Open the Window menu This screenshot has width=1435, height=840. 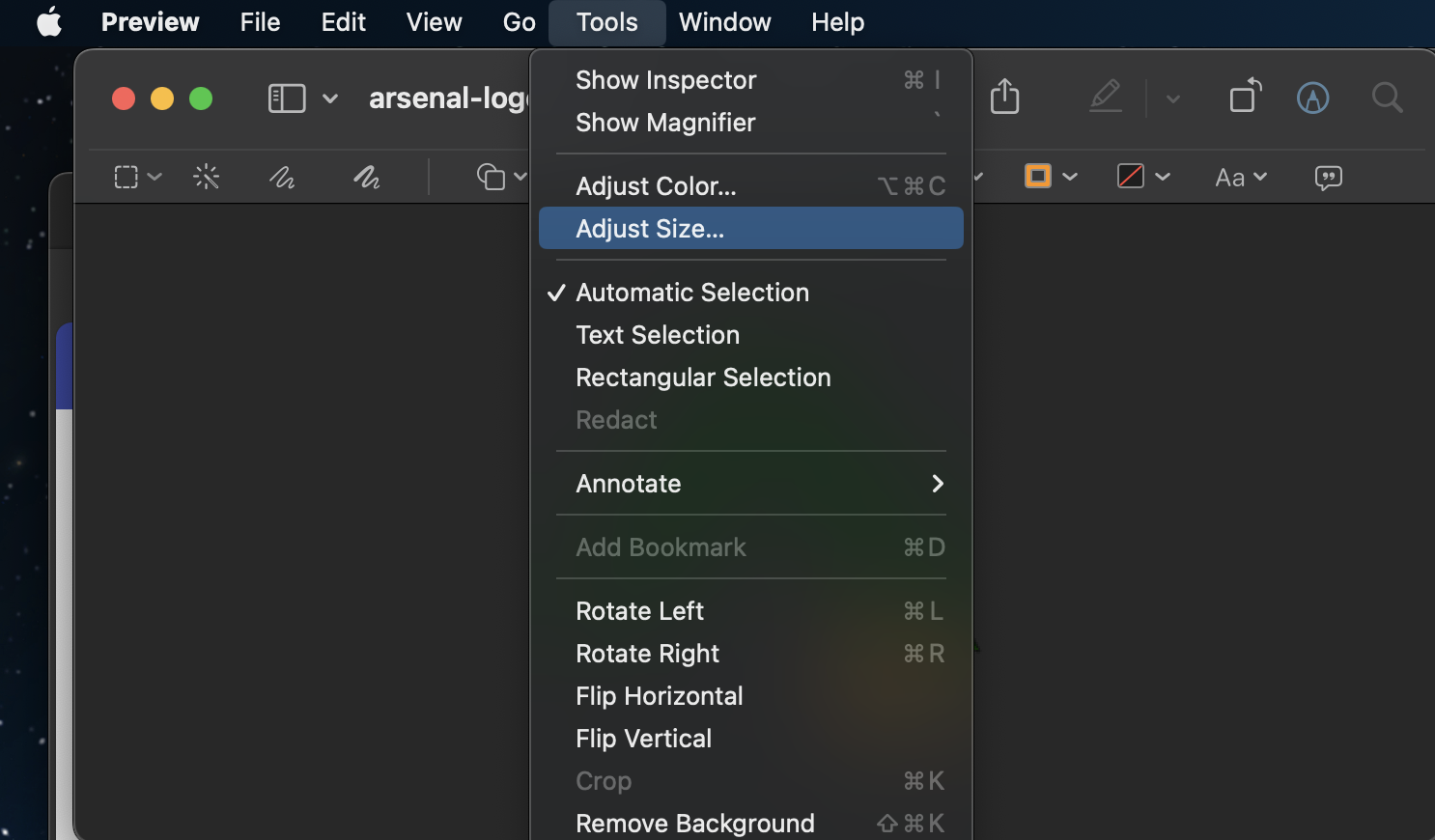(724, 22)
